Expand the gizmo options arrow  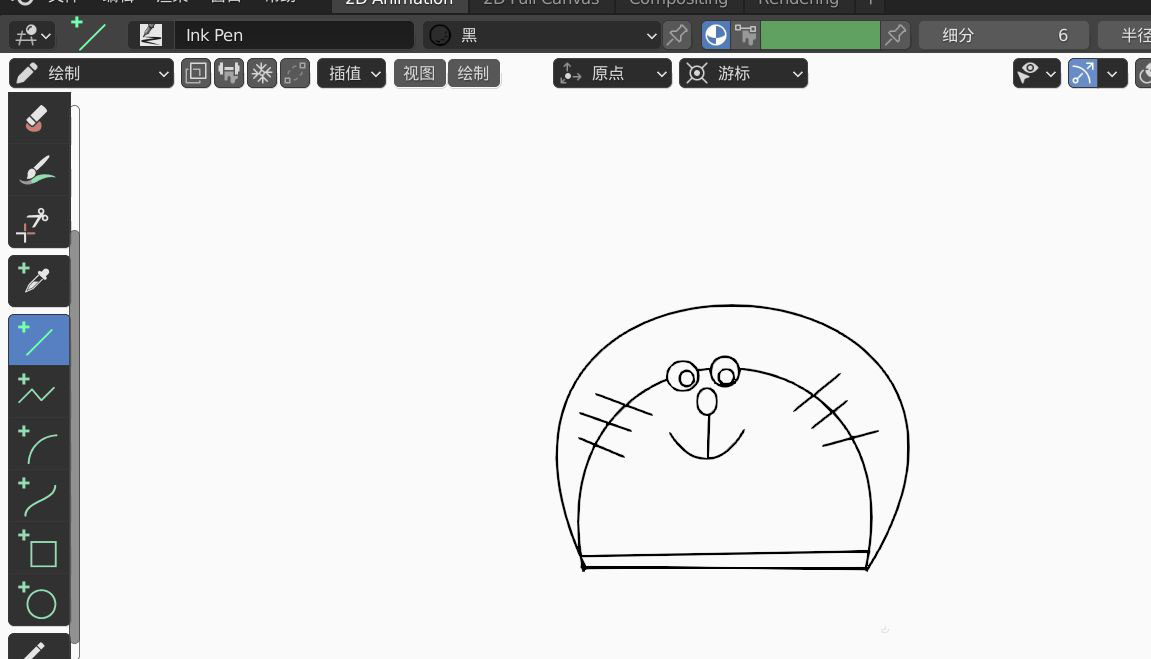[x=1113, y=73]
